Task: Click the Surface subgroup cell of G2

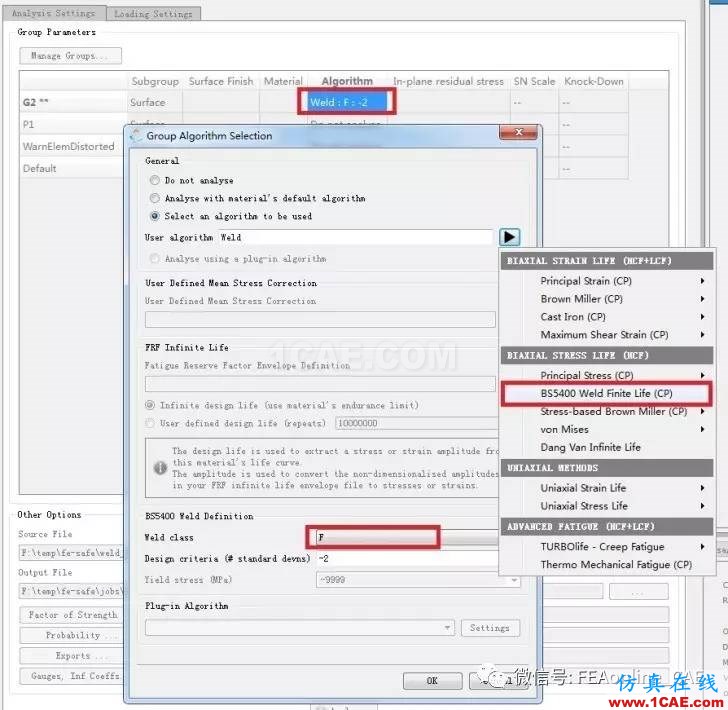Action: 155,102
